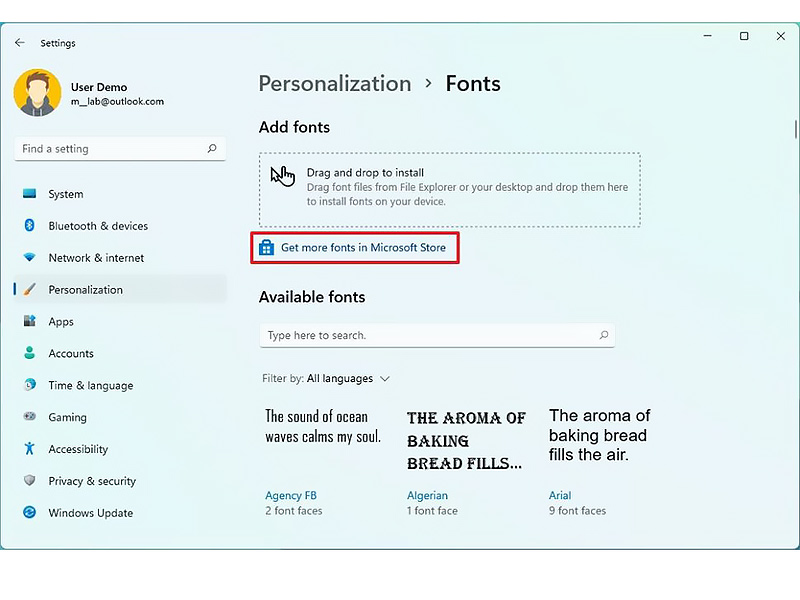
Task: Open System settings via monitor icon
Action: [30, 193]
